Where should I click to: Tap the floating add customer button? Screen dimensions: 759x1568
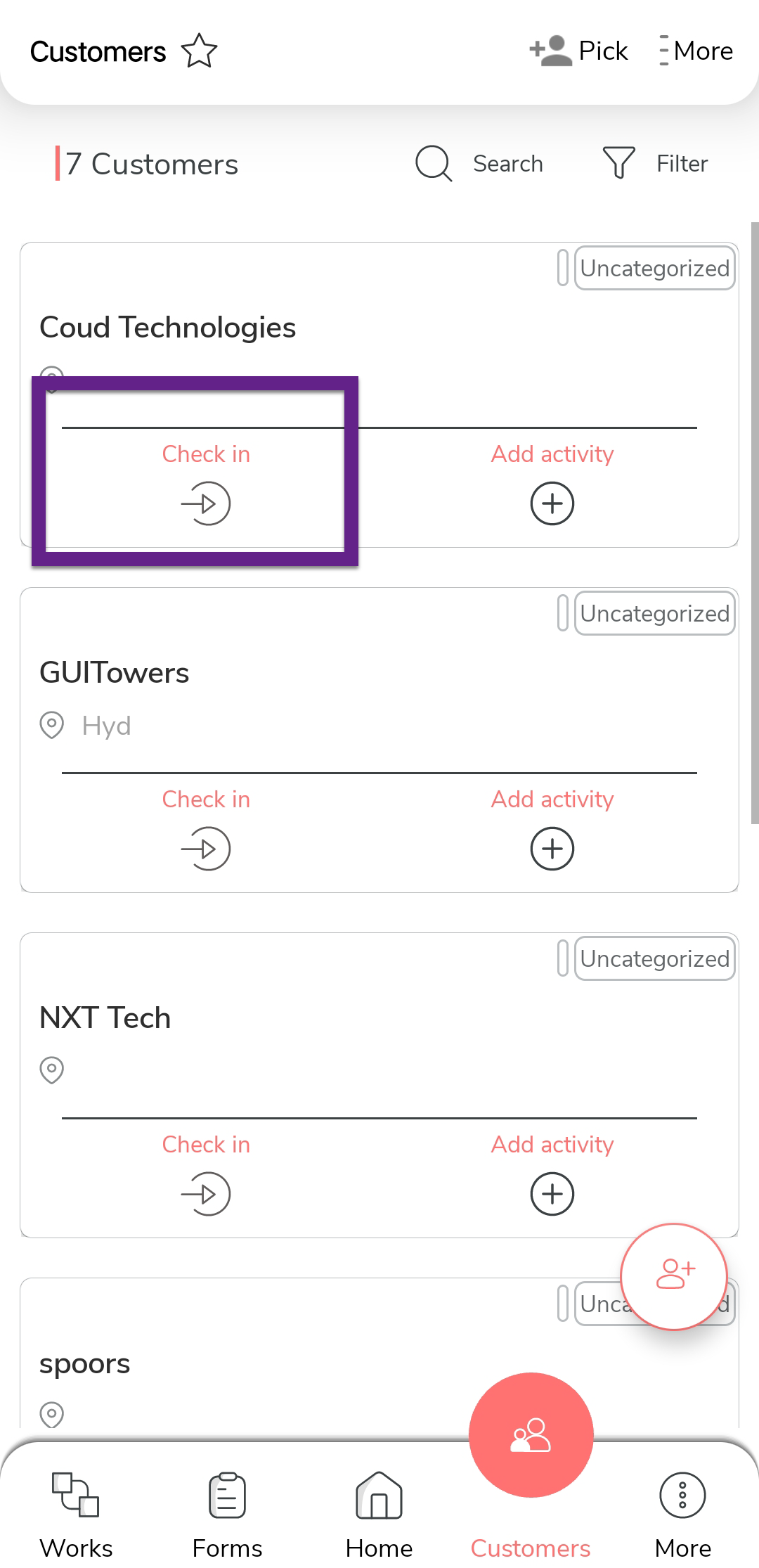674,1276
